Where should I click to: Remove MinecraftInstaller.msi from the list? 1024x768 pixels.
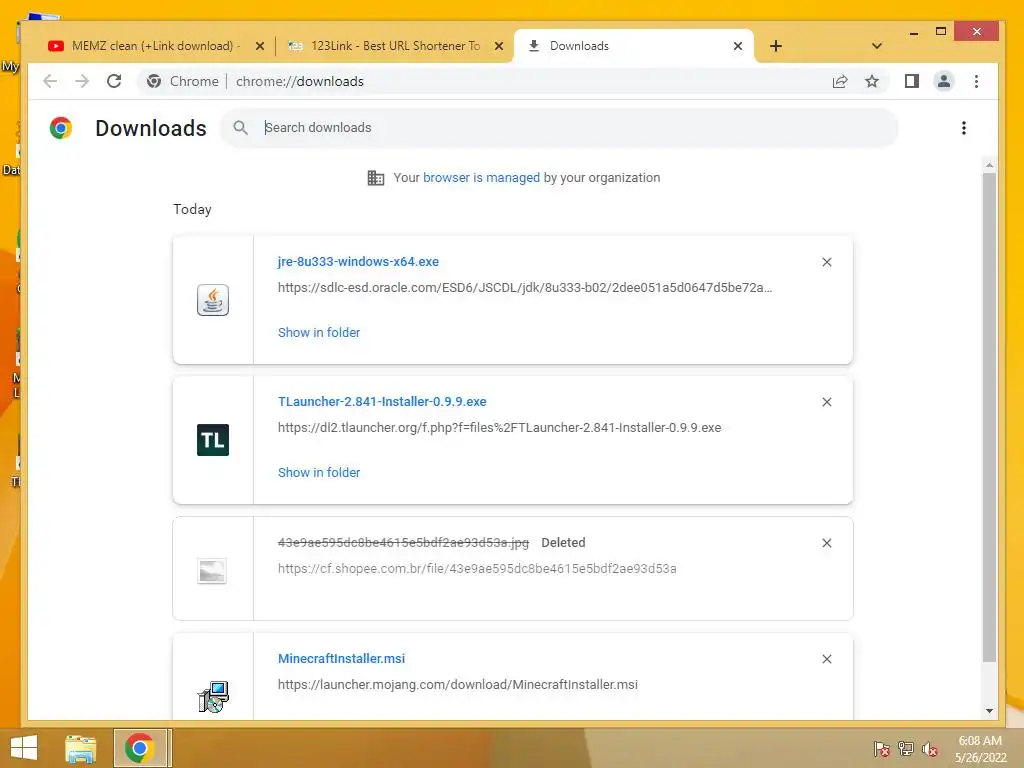tap(827, 659)
